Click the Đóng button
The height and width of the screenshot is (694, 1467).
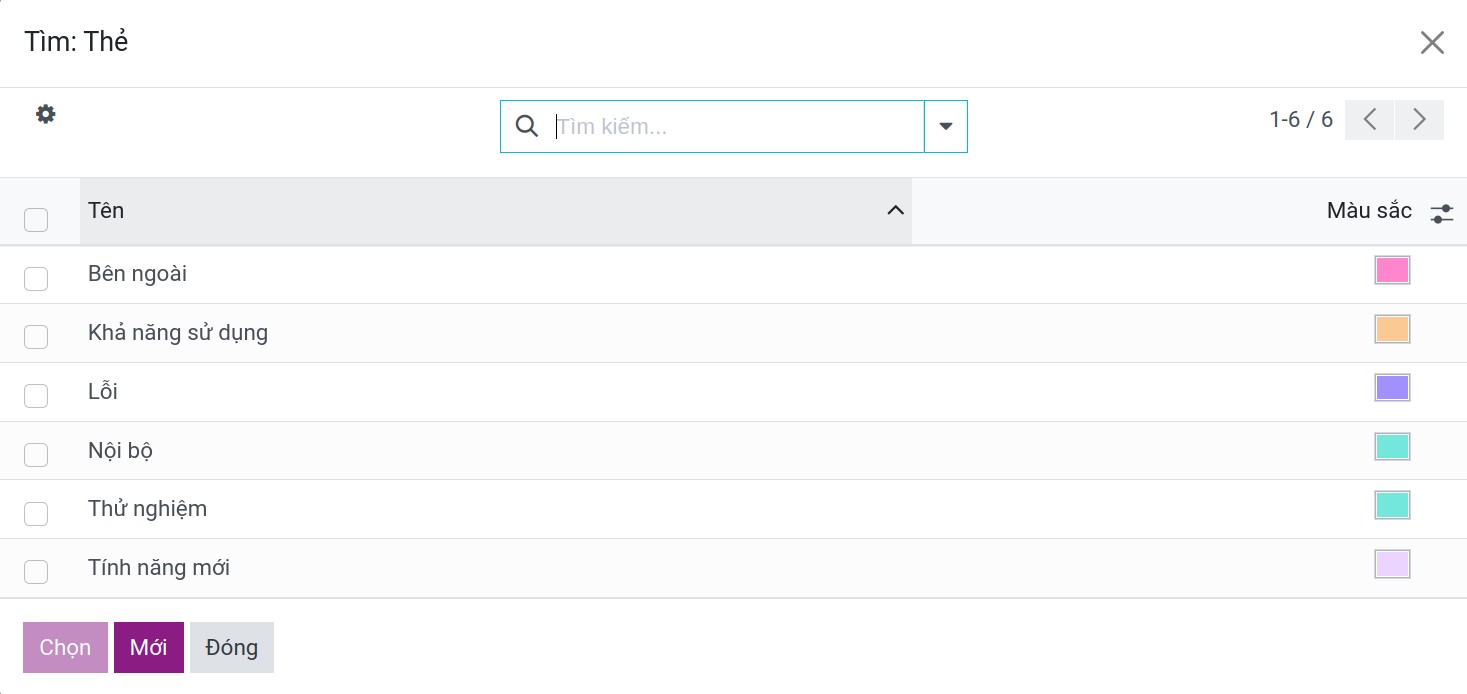(231, 647)
